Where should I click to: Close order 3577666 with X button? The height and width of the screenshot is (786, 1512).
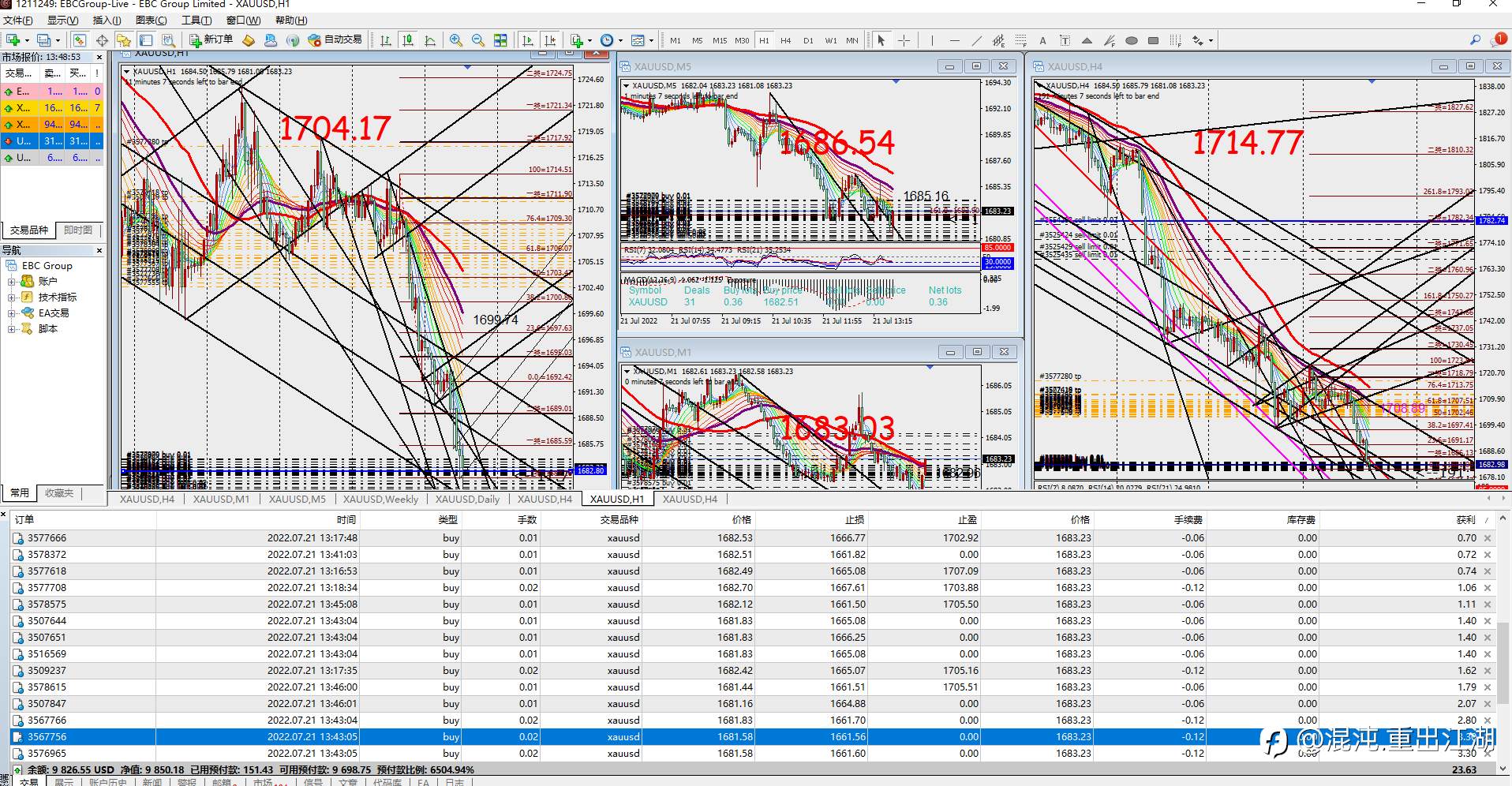coord(1488,538)
